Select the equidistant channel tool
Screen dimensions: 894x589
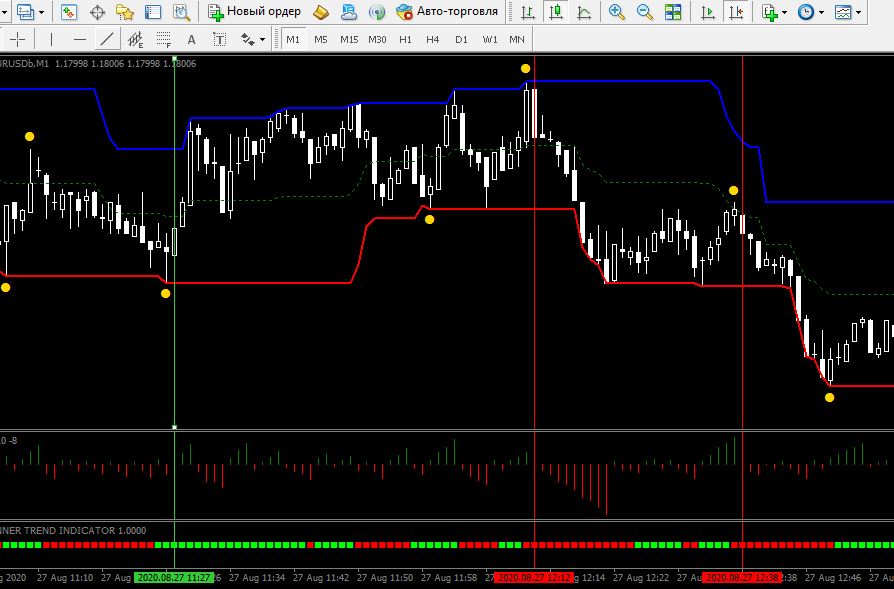(x=135, y=39)
